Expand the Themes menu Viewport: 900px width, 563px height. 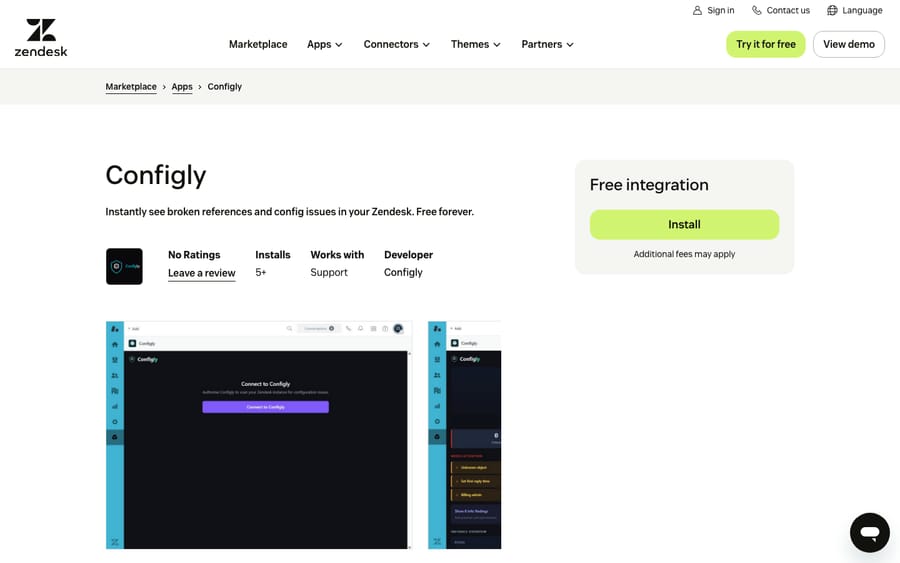click(x=475, y=44)
